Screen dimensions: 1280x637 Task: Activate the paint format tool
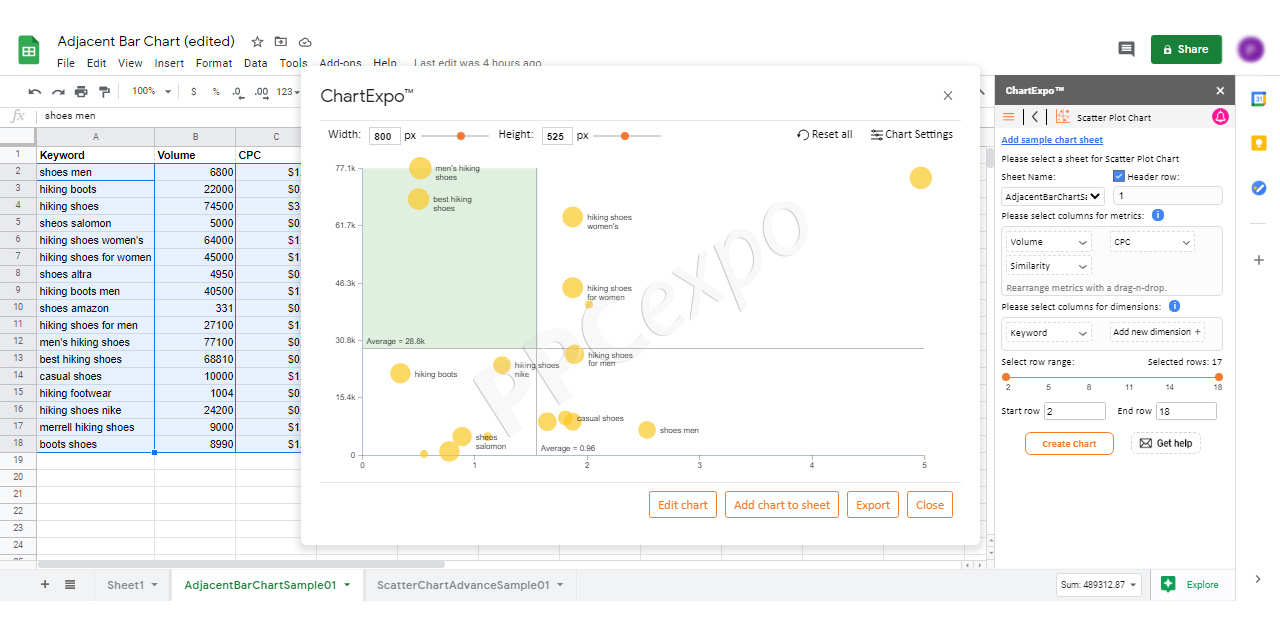pos(104,91)
